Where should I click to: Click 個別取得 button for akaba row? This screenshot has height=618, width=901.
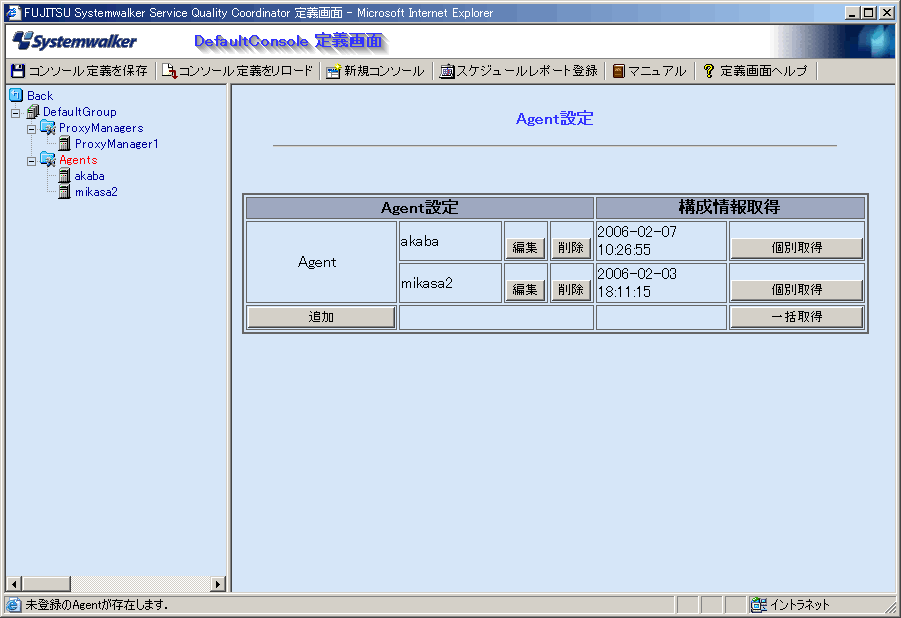[x=796, y=248]
